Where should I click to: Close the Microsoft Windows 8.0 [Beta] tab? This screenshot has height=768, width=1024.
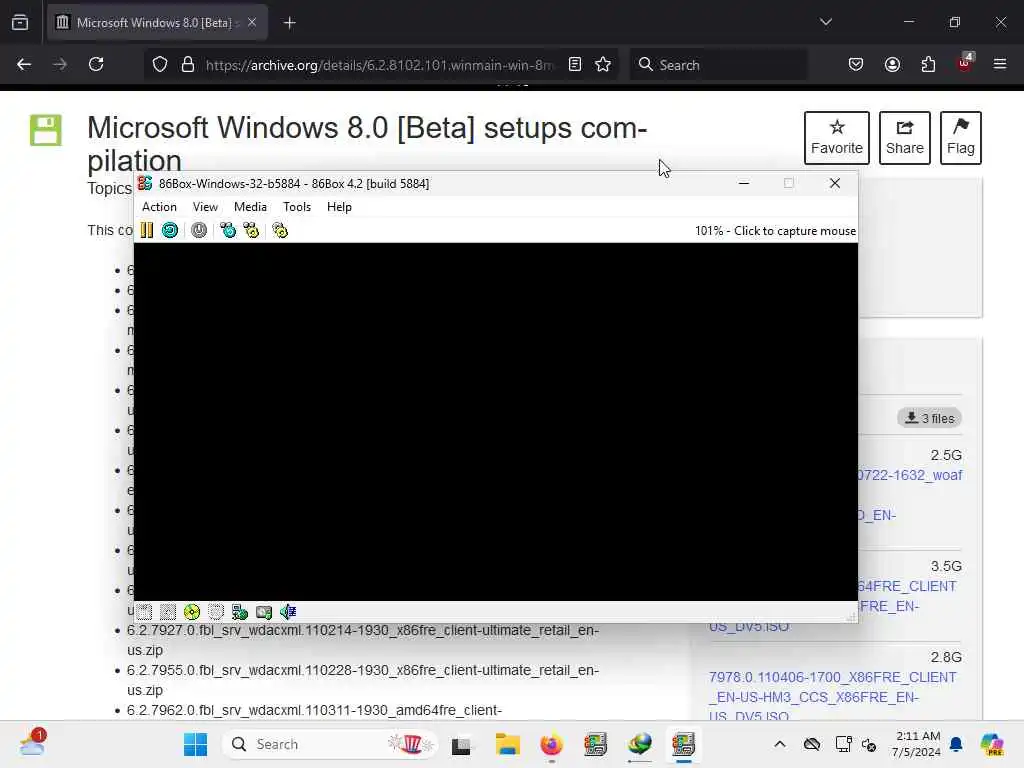(x=252, y=23)
